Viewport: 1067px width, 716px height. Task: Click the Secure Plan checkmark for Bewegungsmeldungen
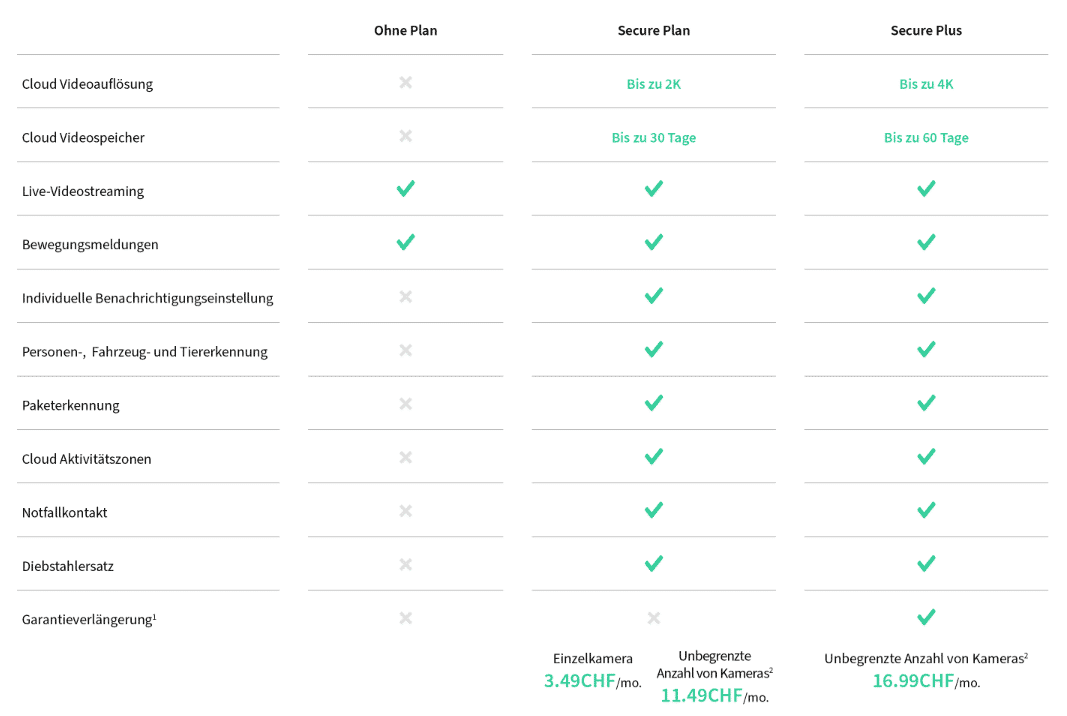(654, 242)
